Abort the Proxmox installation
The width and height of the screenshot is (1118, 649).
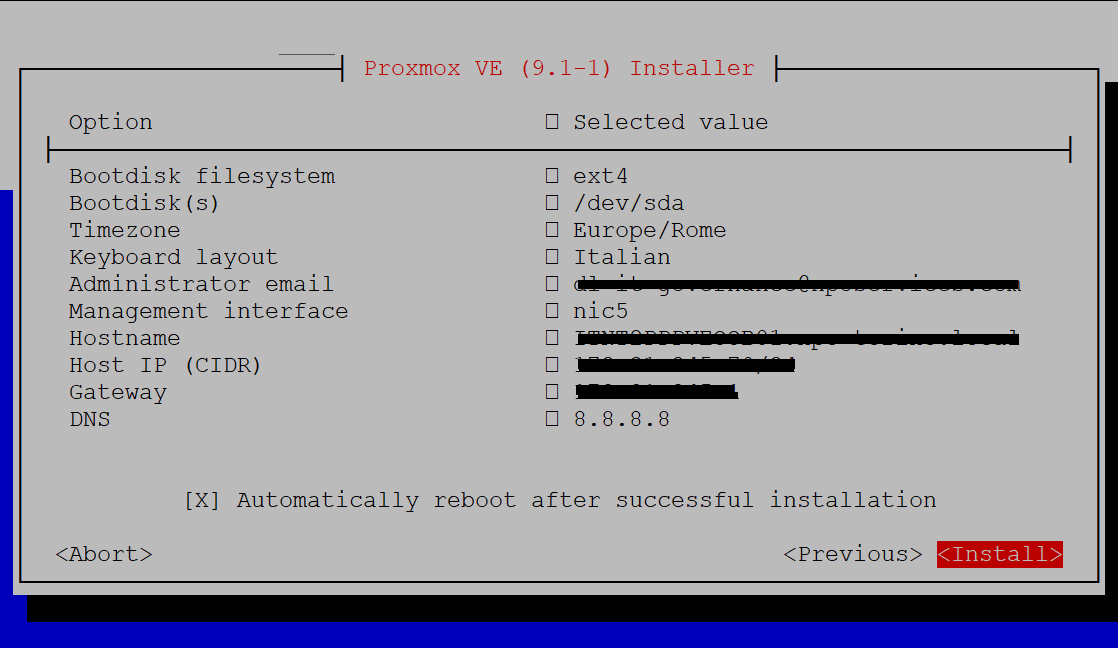(104, 554)
